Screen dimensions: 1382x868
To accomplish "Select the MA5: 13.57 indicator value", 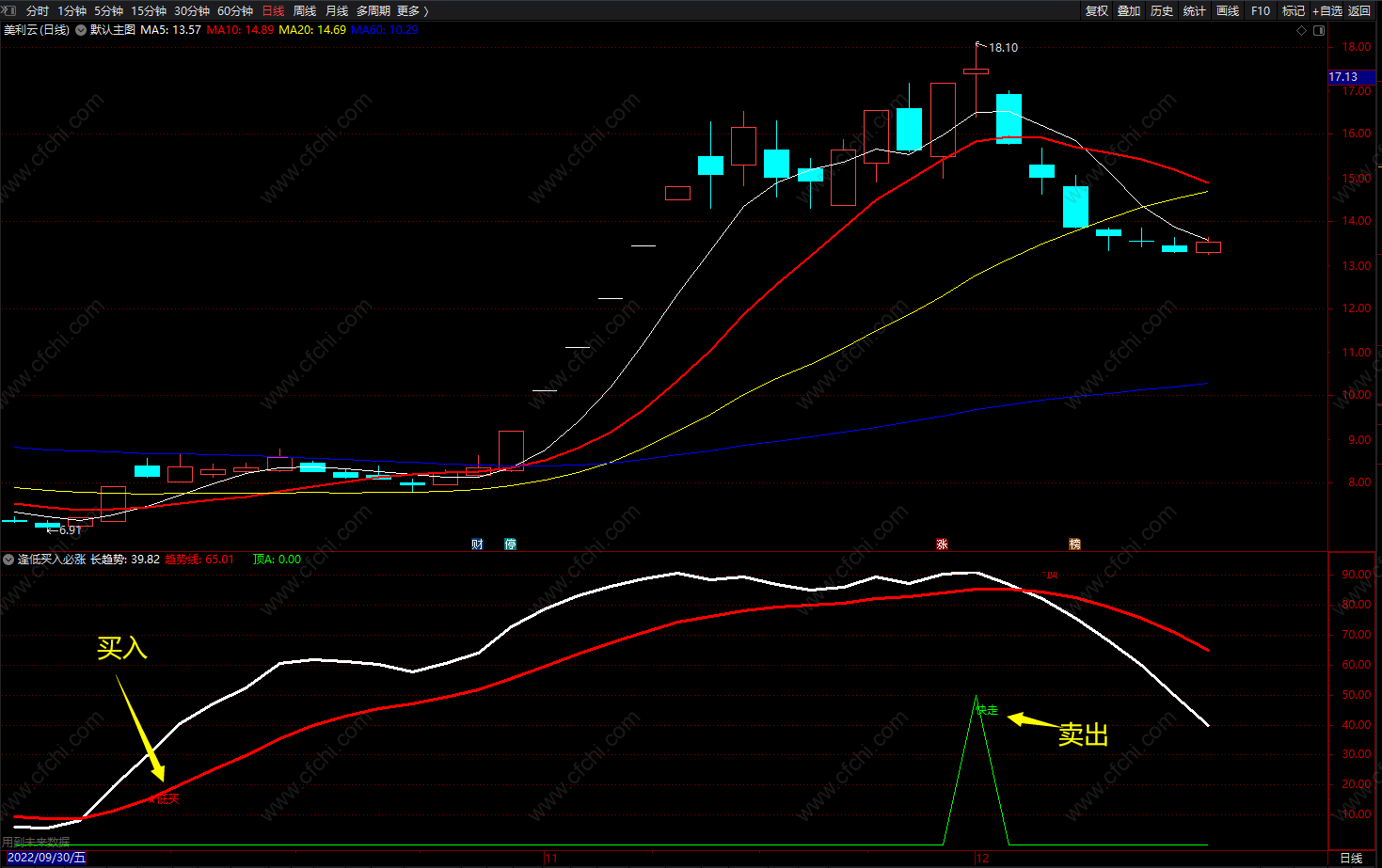I will [171, 30].
